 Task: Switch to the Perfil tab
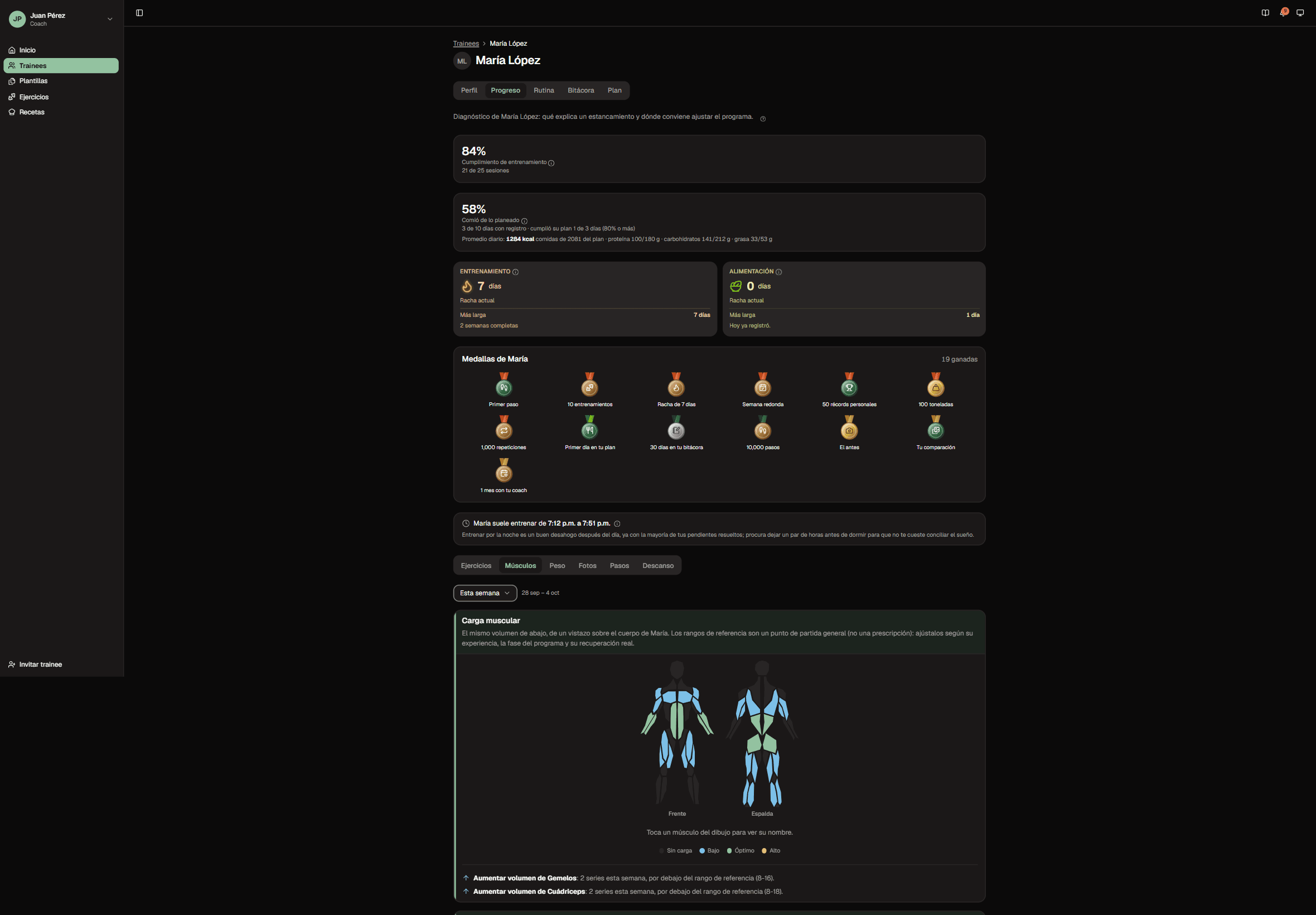pos(468,90)
